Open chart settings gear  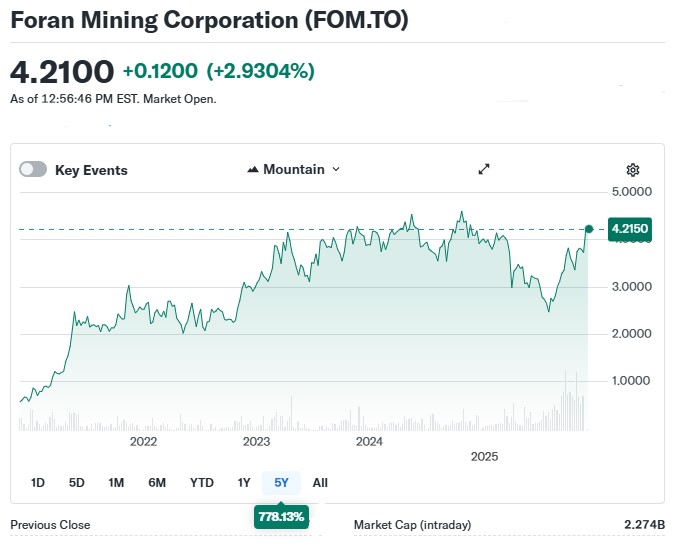632,170
